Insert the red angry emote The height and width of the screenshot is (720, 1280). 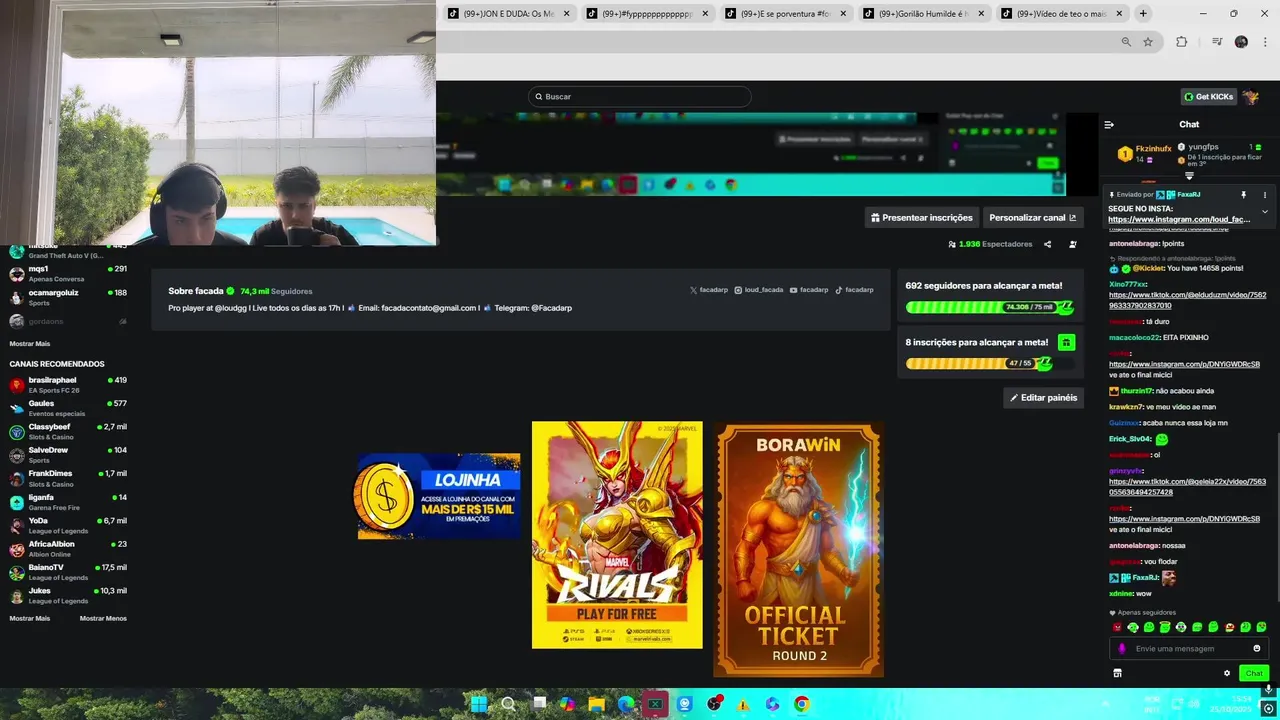click(1117, 627)
